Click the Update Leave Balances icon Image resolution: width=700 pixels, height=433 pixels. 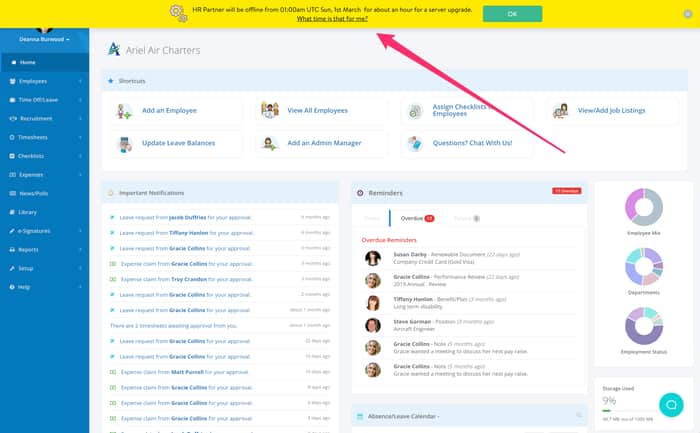124,144
